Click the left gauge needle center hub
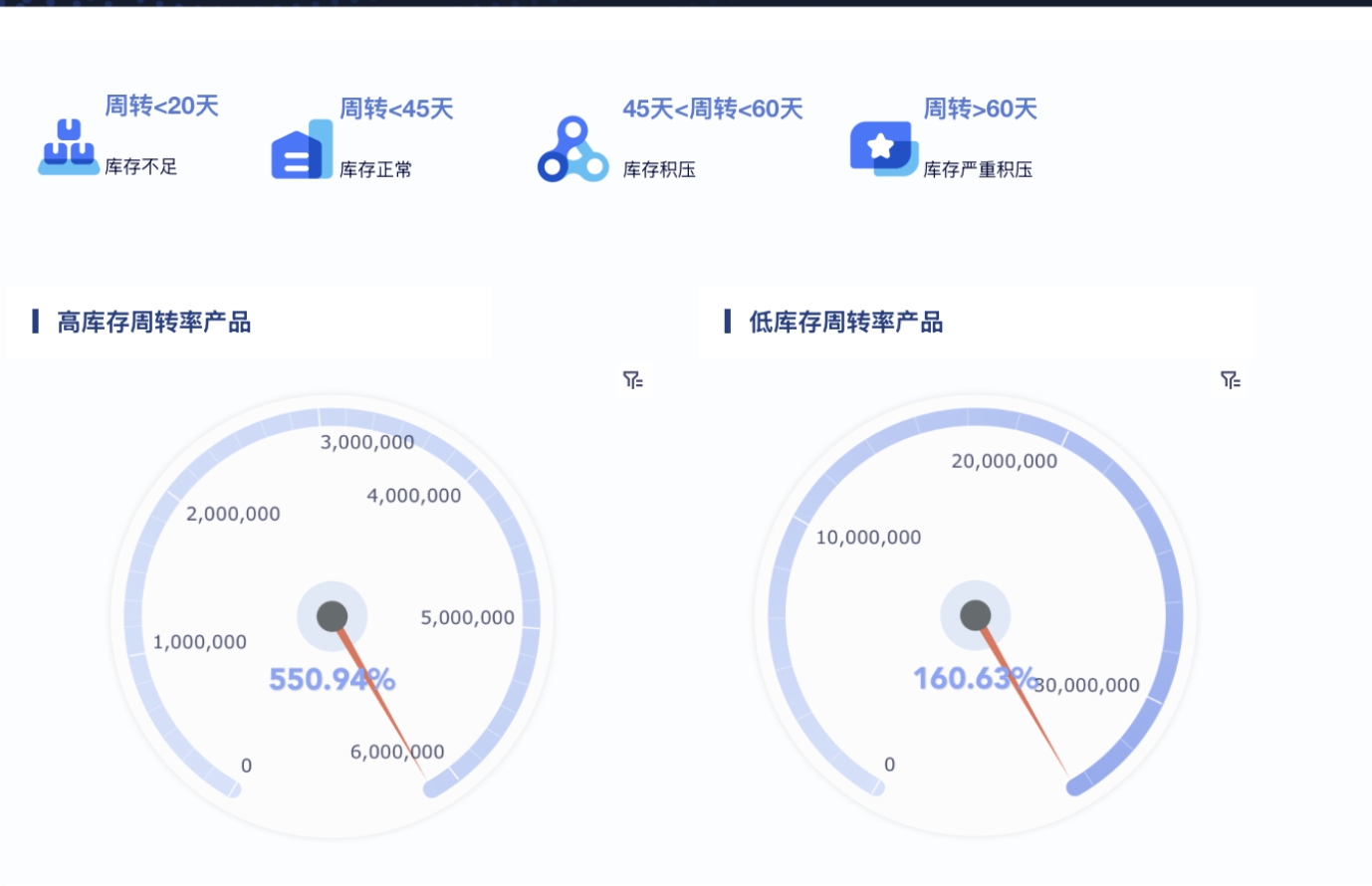1372x886 pixels. 332,616
